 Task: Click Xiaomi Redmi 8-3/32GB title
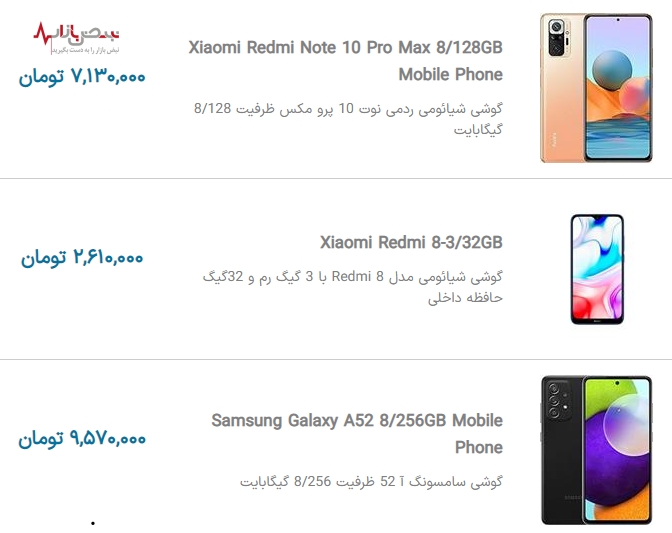[411, 243]
